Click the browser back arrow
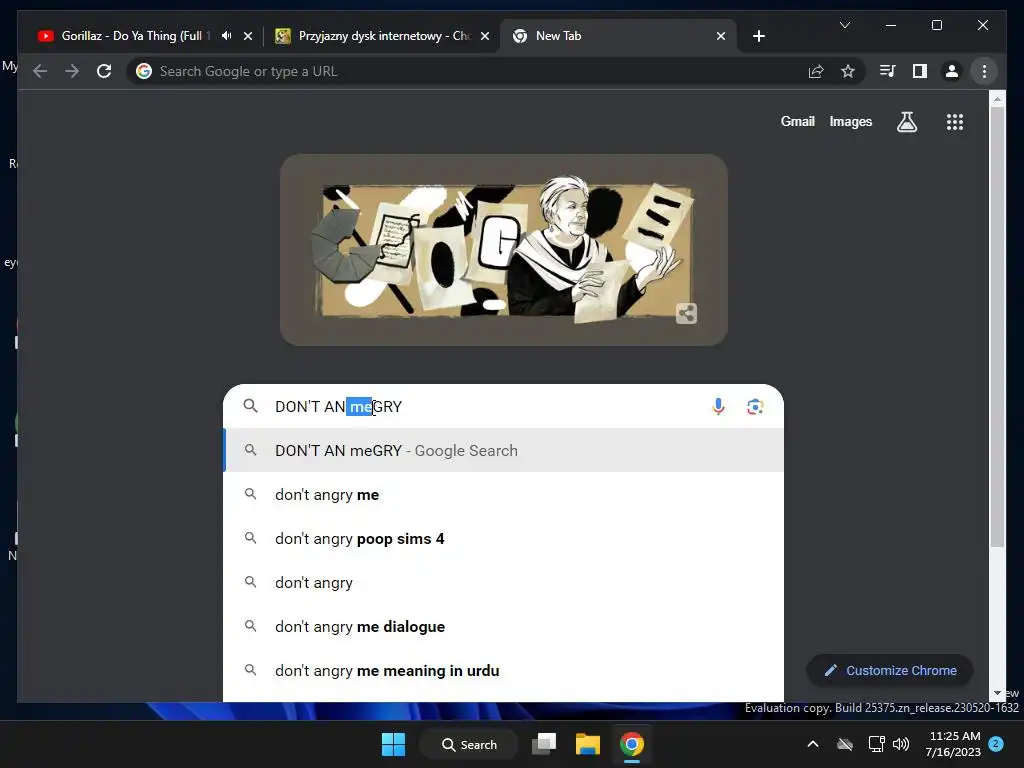The image size is (1024, 768). click(40, 71)
